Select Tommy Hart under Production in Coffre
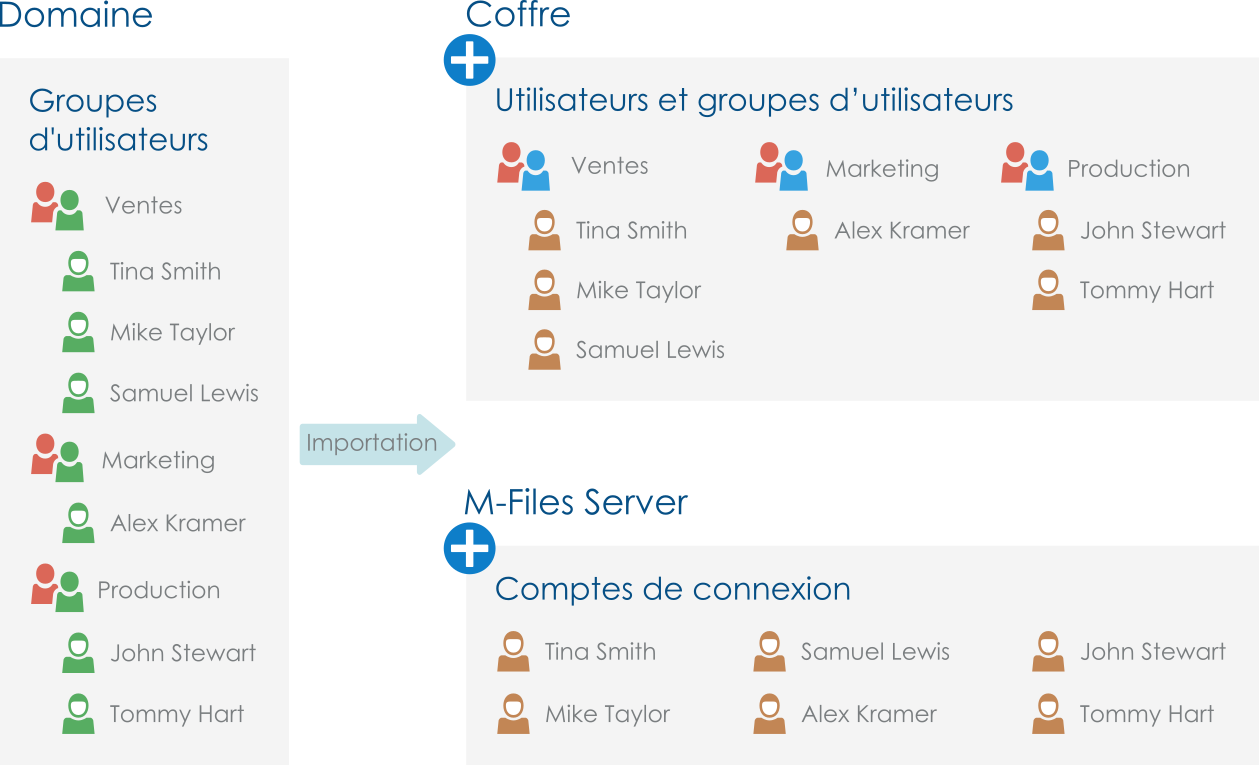Screen dimensions: 1259x765 [1146, 290]
